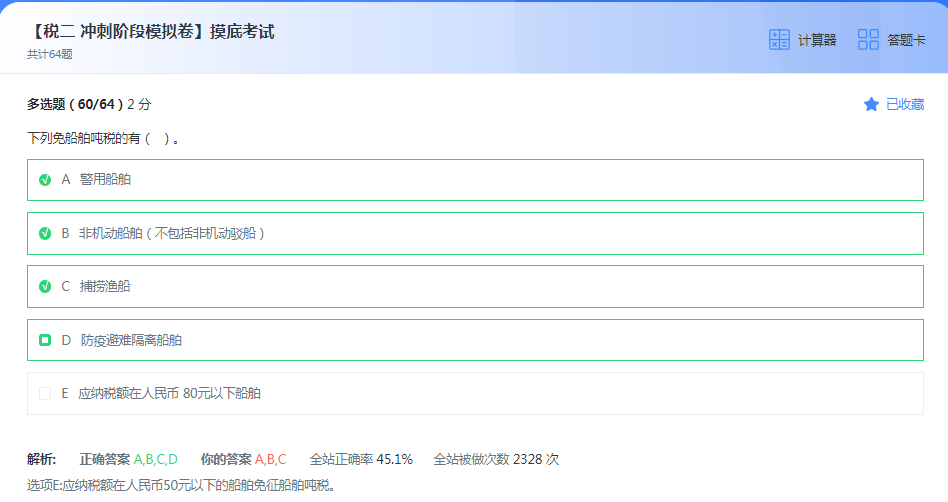Click the correct answer A,B,C,D text
Viewport: 948px width, 502px height.
coord(156,460)
